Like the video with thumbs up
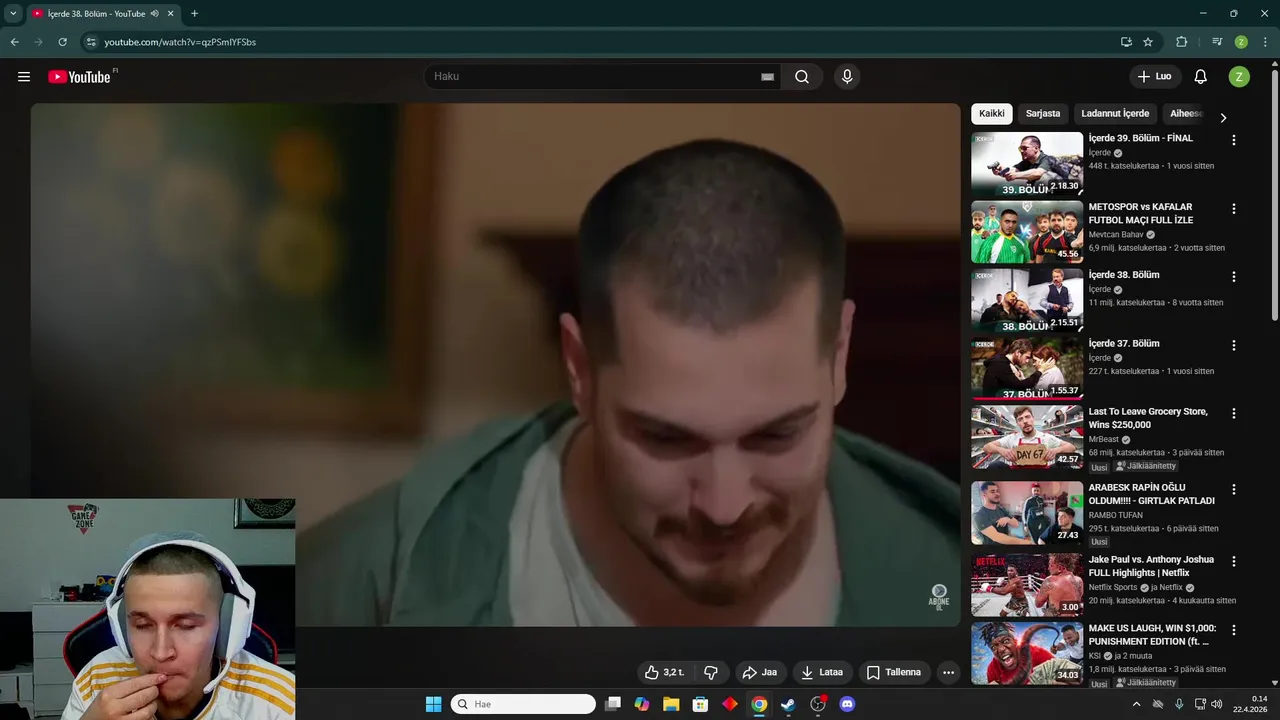This screenshot has width=1280, height=720. coord(665,672)
